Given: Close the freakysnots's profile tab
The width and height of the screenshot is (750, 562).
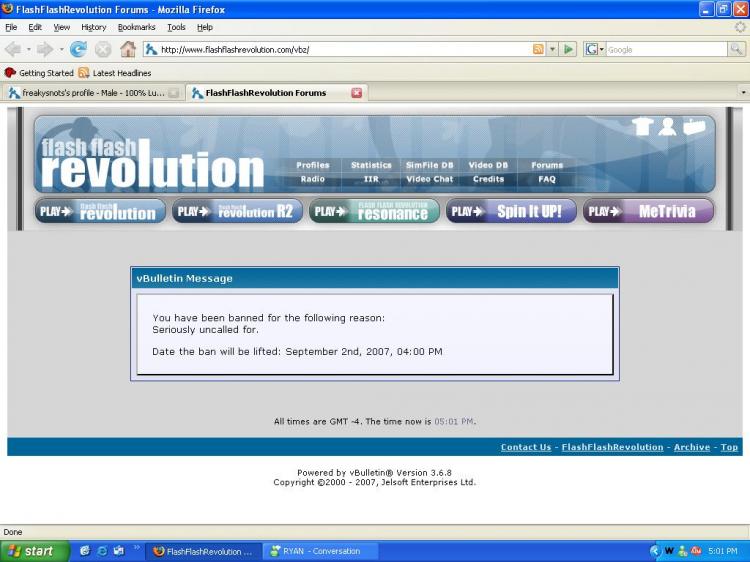Looking at the screenshot, I should pos(174,93).
